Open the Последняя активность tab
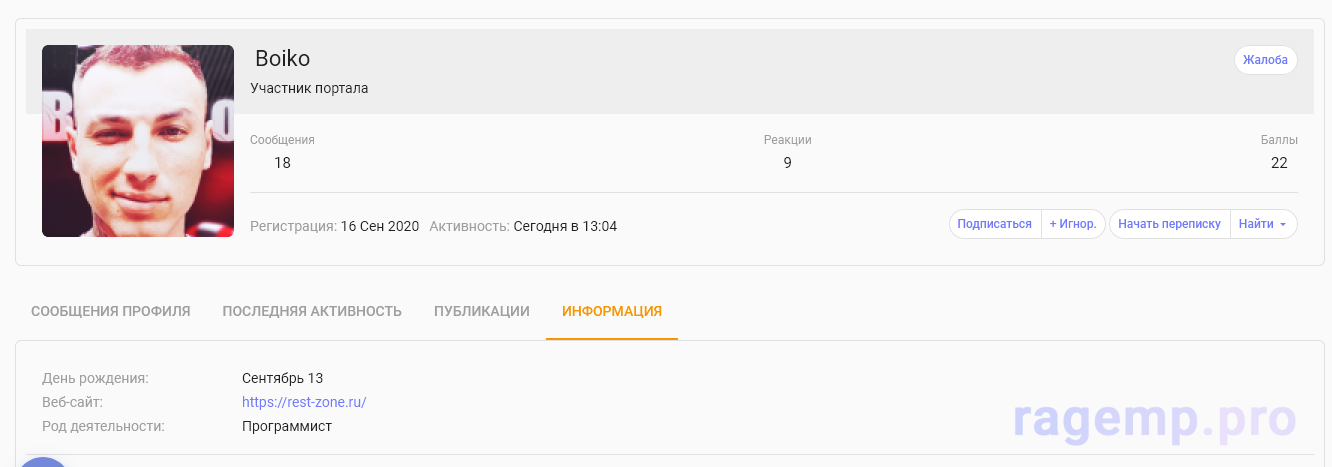 312,311
